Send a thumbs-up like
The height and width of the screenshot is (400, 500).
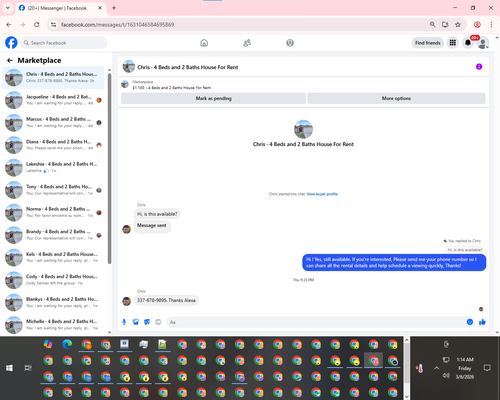coord(482,322)
